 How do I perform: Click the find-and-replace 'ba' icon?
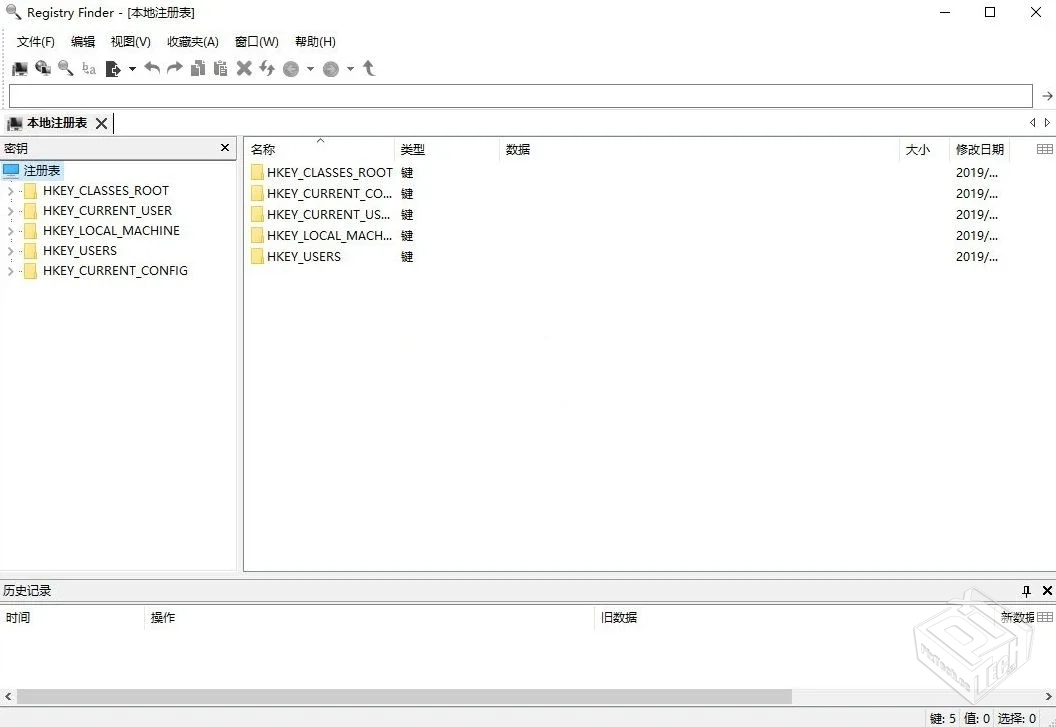tap(88, 68)
